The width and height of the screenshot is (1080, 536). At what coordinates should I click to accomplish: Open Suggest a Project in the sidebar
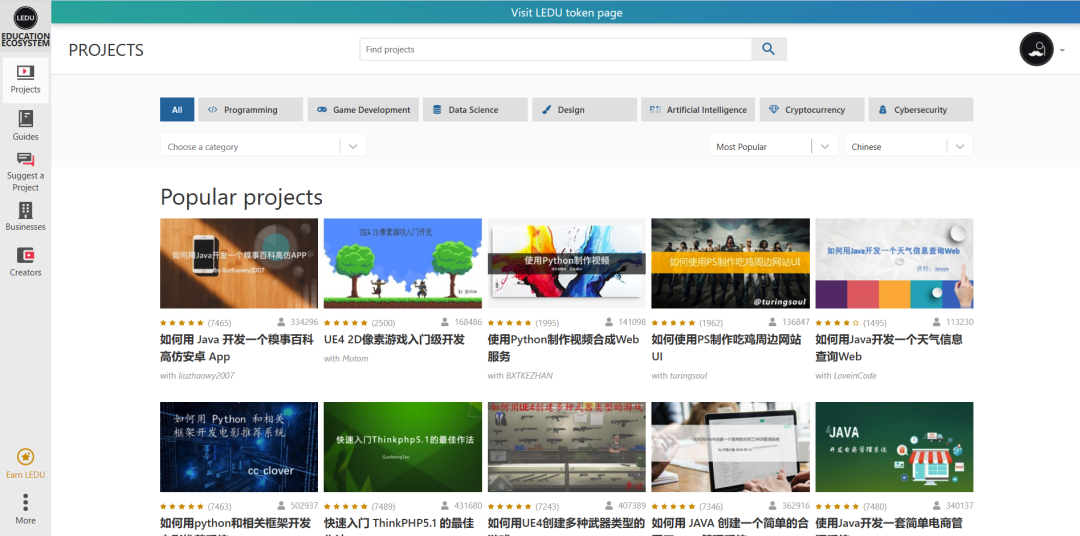point(25,172)
